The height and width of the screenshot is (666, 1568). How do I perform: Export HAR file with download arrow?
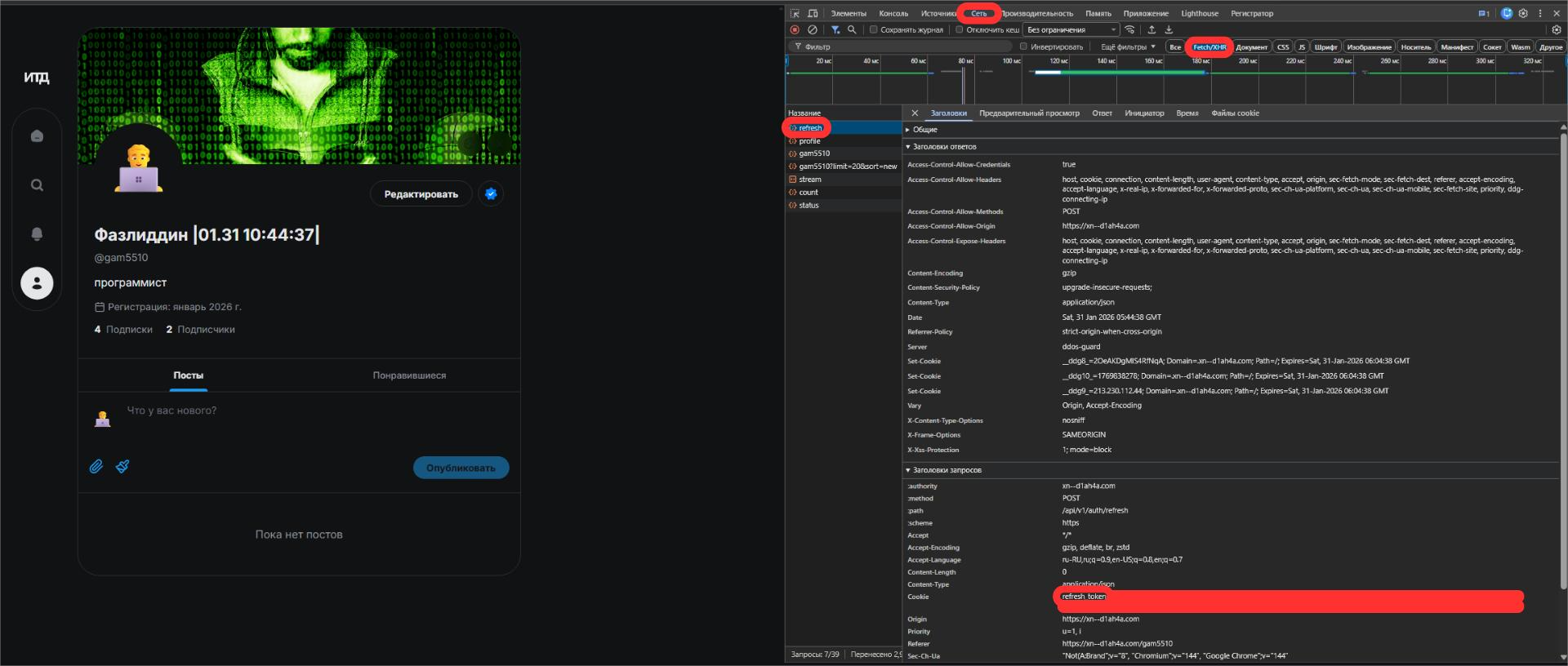(x=1169, y=29)
